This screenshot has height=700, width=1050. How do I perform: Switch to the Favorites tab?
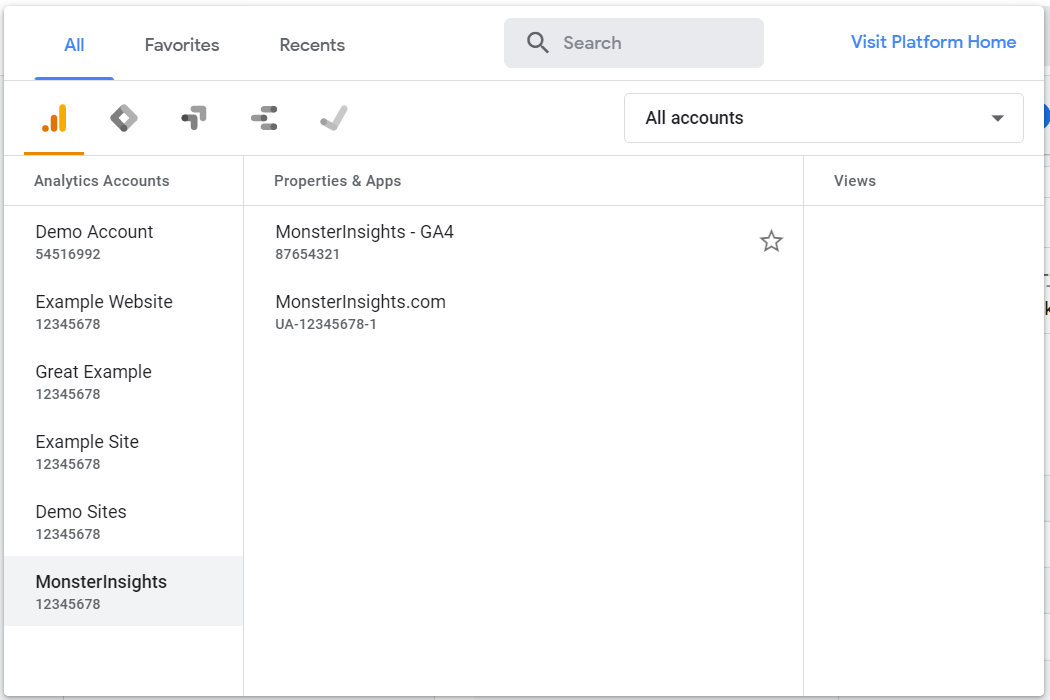point(181,45)
